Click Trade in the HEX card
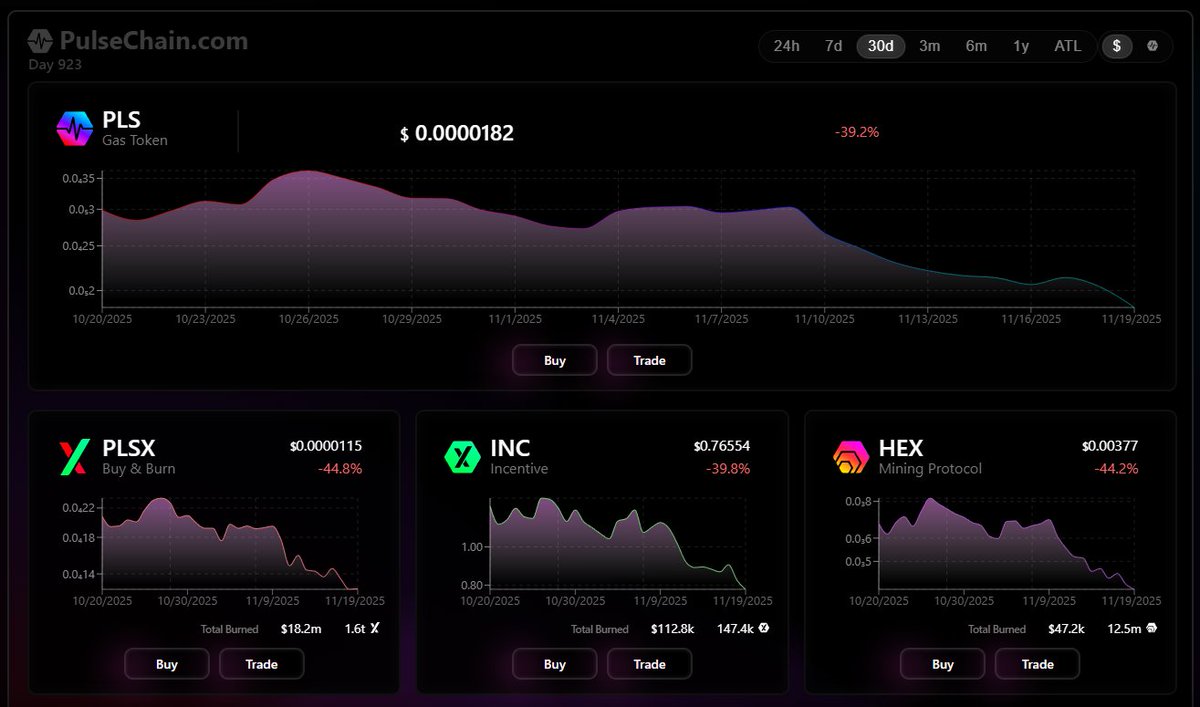Screen dimensions: 1200x707 1037,664
